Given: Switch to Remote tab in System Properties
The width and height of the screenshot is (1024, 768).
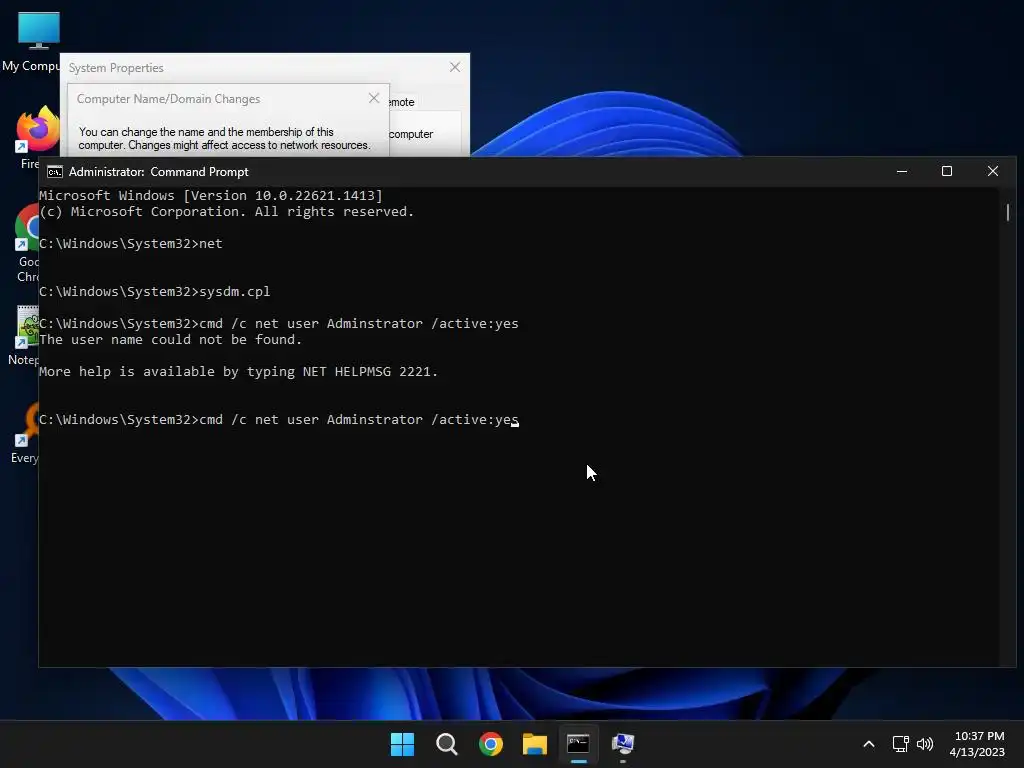Looking at the screenshot, I should click(402, 103).
